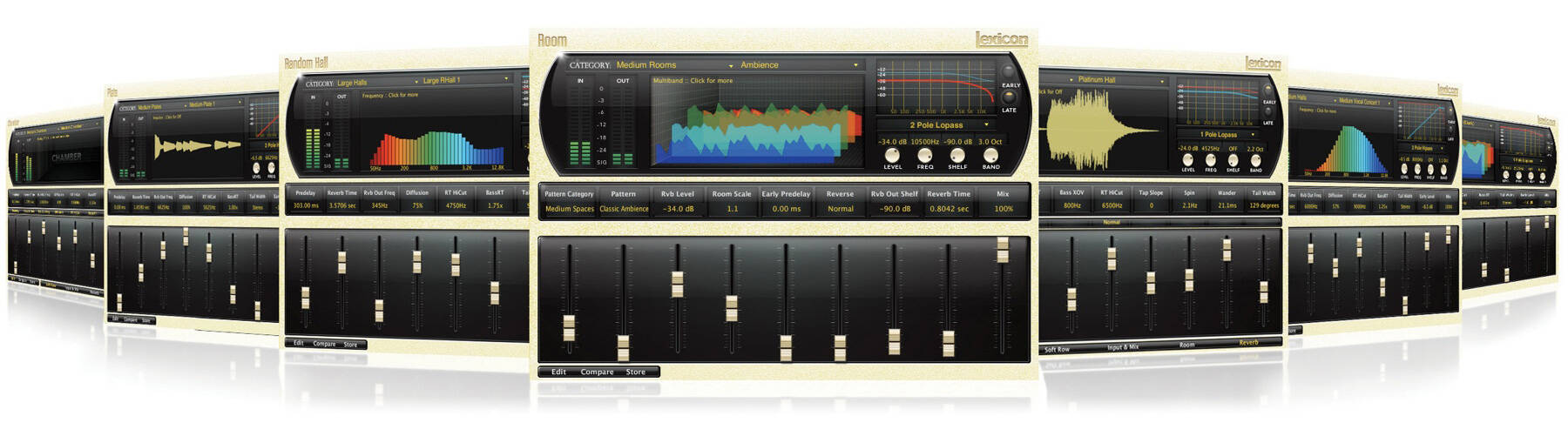The height and width of the screenshot is (436, 1568).
Task: Click the LEVEL knob in the Plate window
Action: tap(257, 166)
